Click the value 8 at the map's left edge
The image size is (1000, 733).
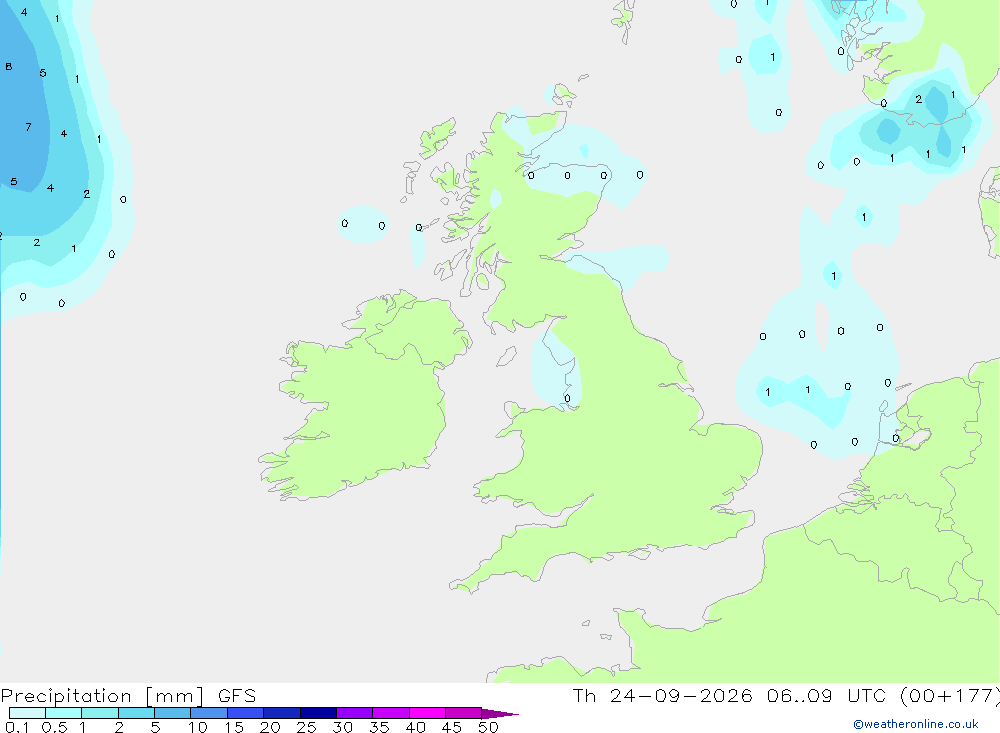click(x=8, y=66)
